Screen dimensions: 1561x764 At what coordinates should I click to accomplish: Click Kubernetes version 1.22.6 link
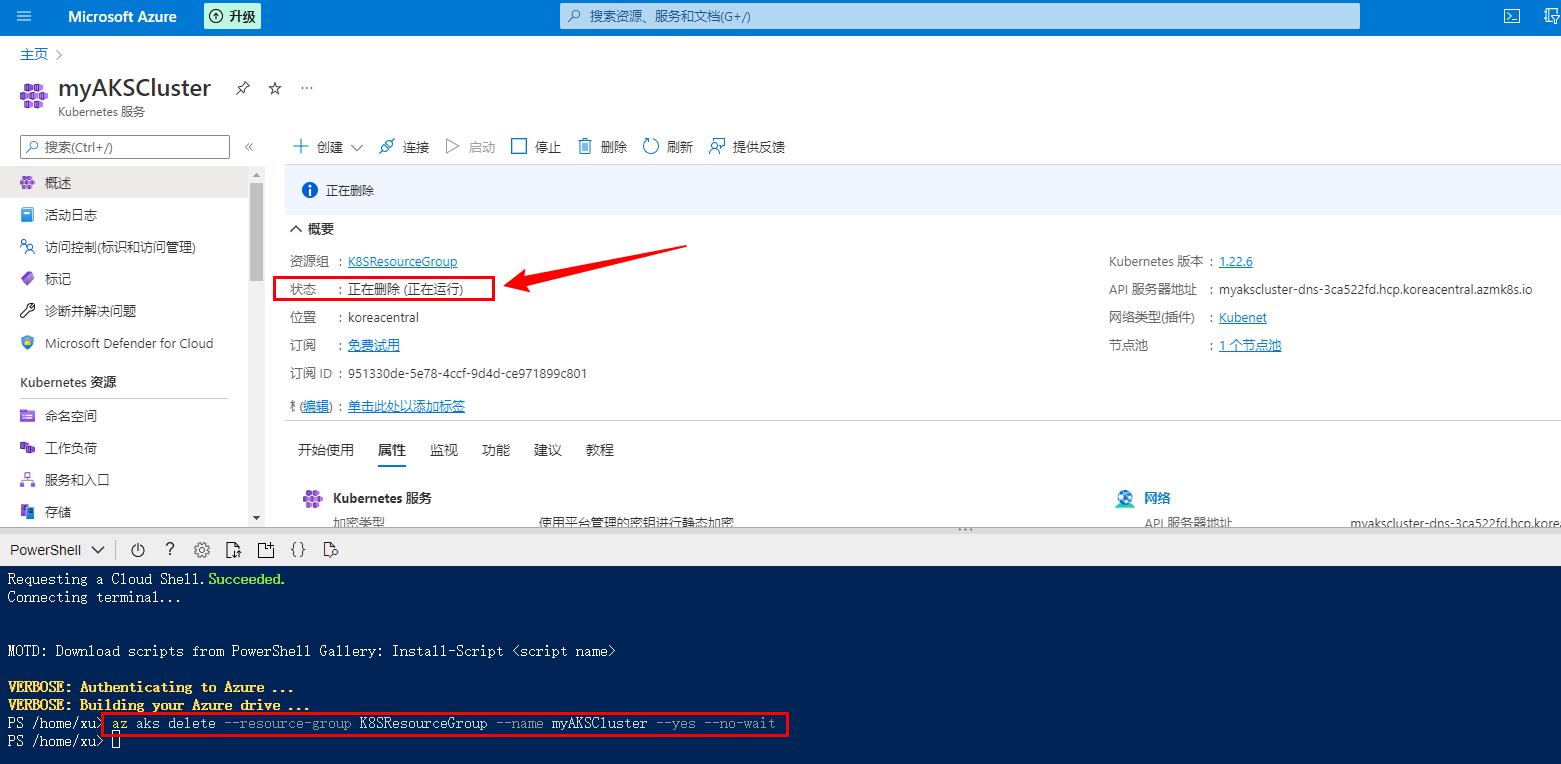pyautogui.click(x=1236, y=261)
